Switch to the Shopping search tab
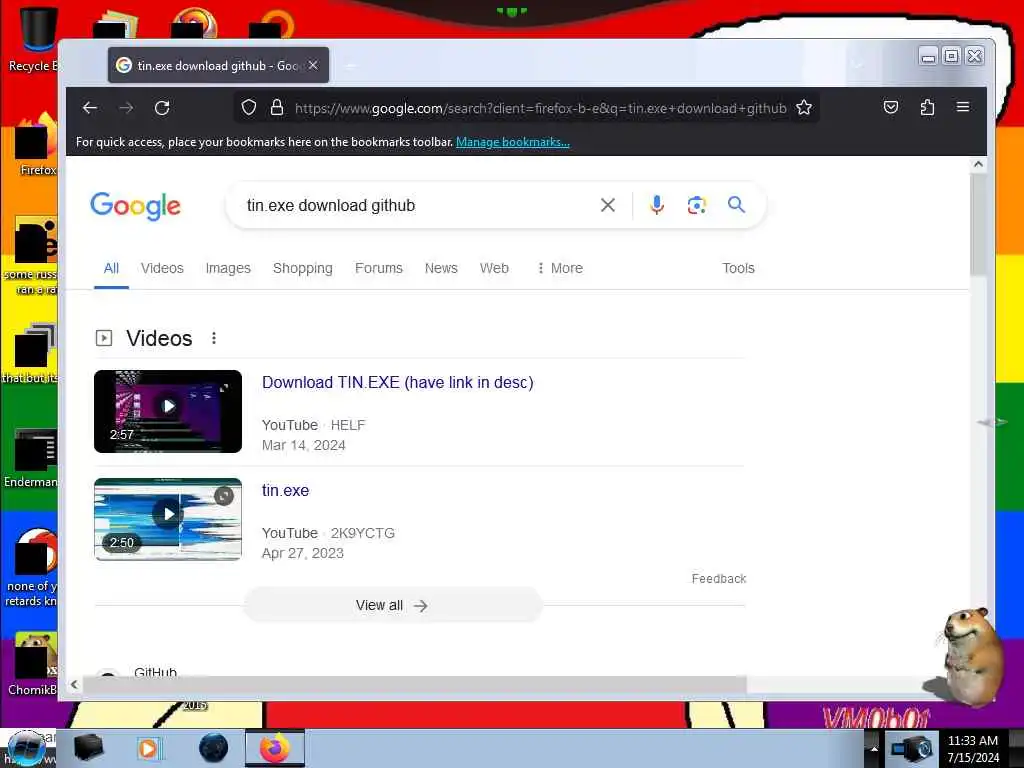 coord(302,268)
